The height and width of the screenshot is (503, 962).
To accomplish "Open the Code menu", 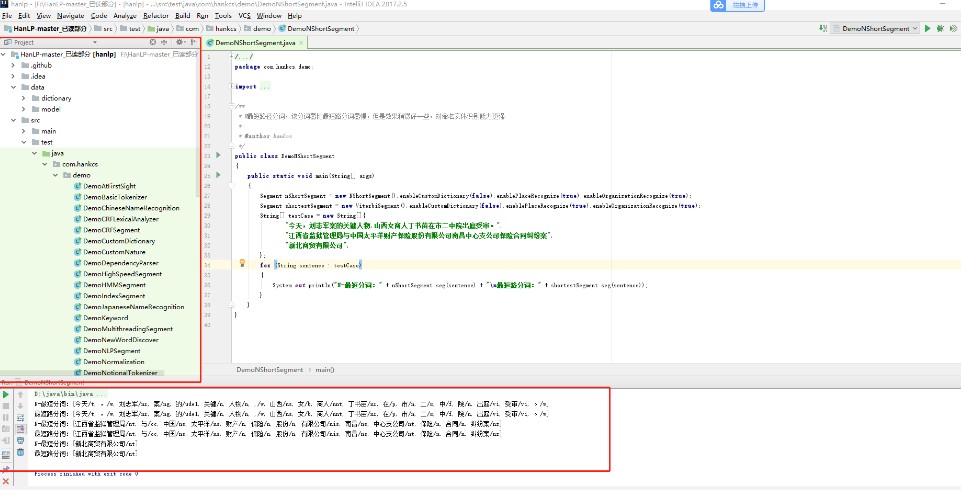I will click(x=99, y=15).
